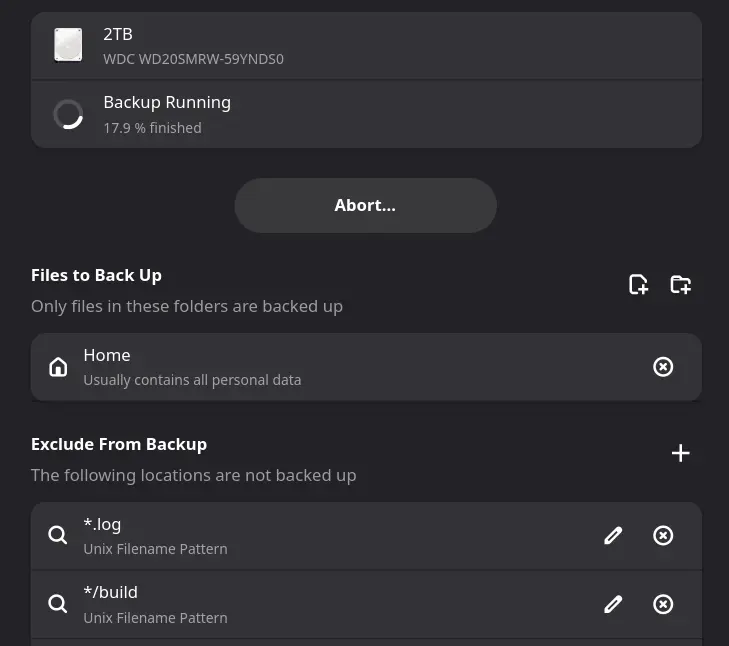The image size is (729, 646).
Task: Edit the */build exclusion pattern
Action: (x=613, y=604)
